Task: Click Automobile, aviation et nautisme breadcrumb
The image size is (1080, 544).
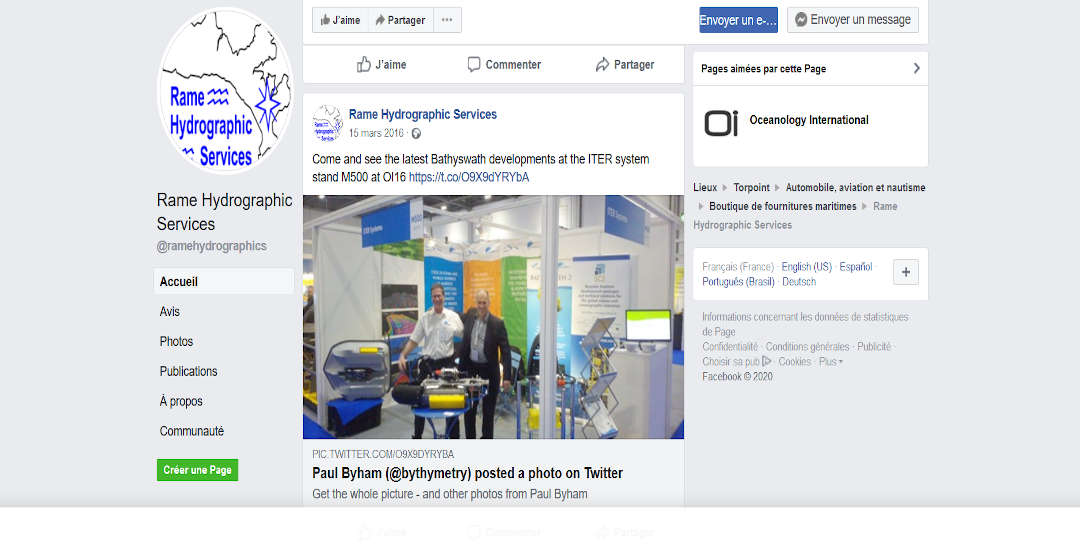Action: pyautogui.click(x=855, y=187)
